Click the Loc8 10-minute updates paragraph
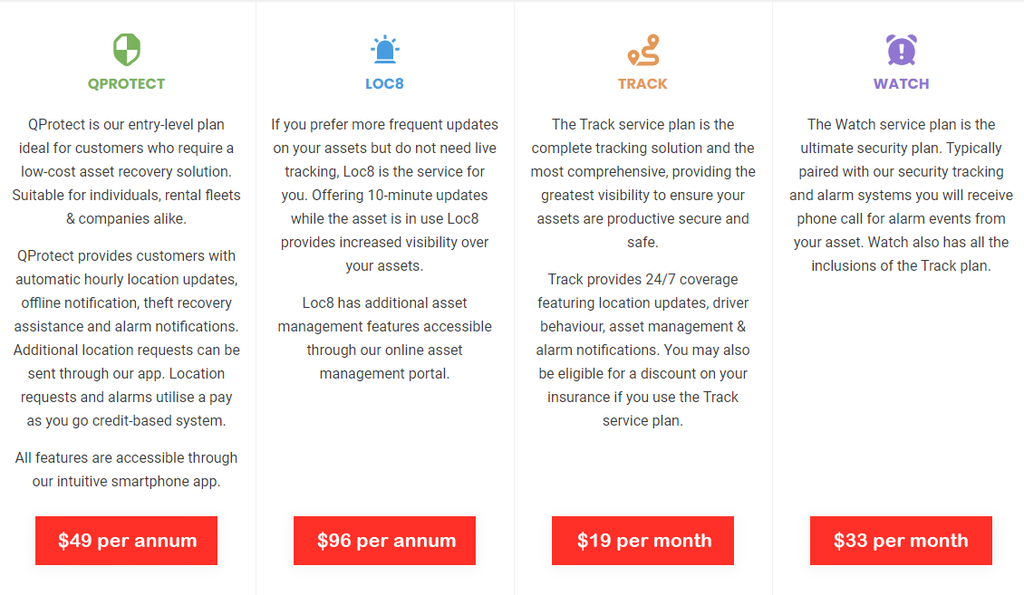 [x=385, y=195]
